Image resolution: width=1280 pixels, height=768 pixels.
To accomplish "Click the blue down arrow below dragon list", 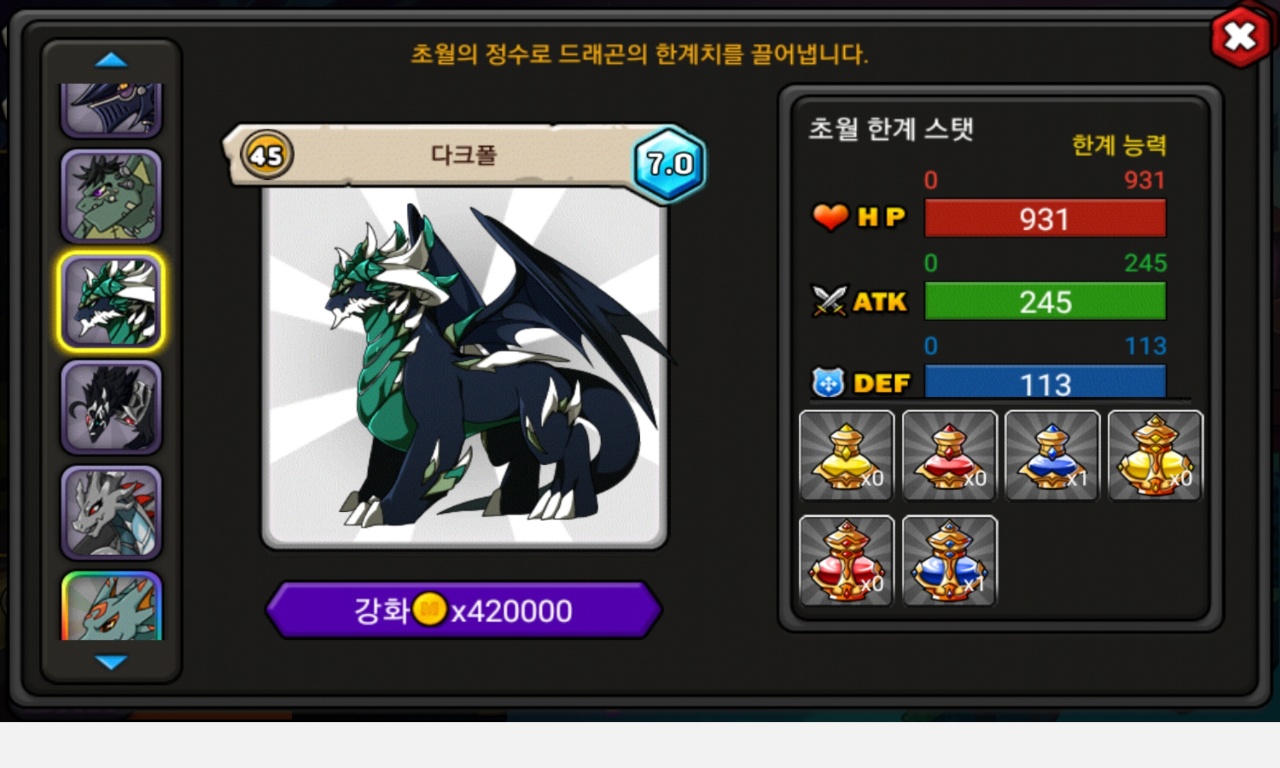I will [x=111, y=662].
